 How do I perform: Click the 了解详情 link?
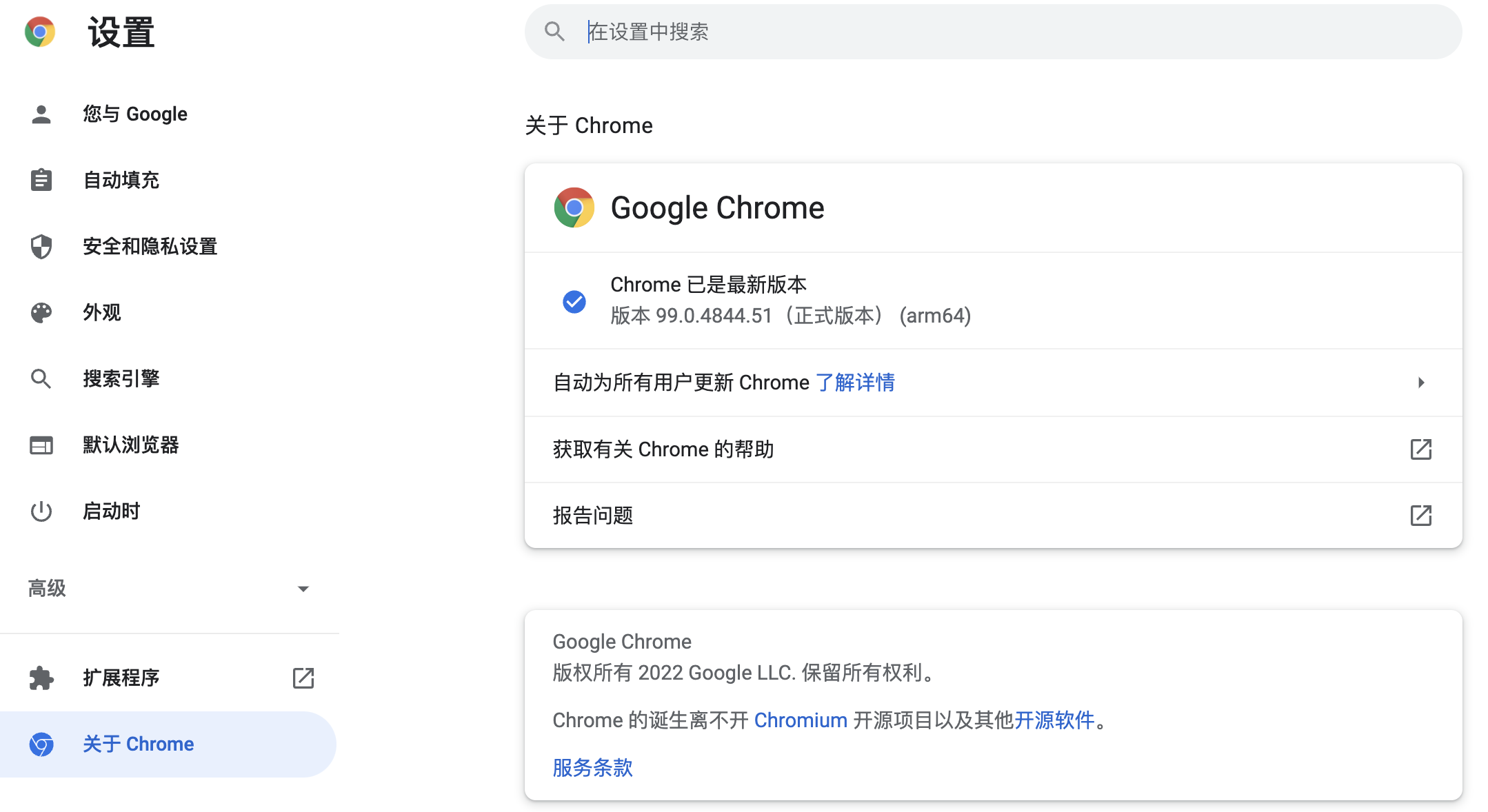click(x=855, y=383)
